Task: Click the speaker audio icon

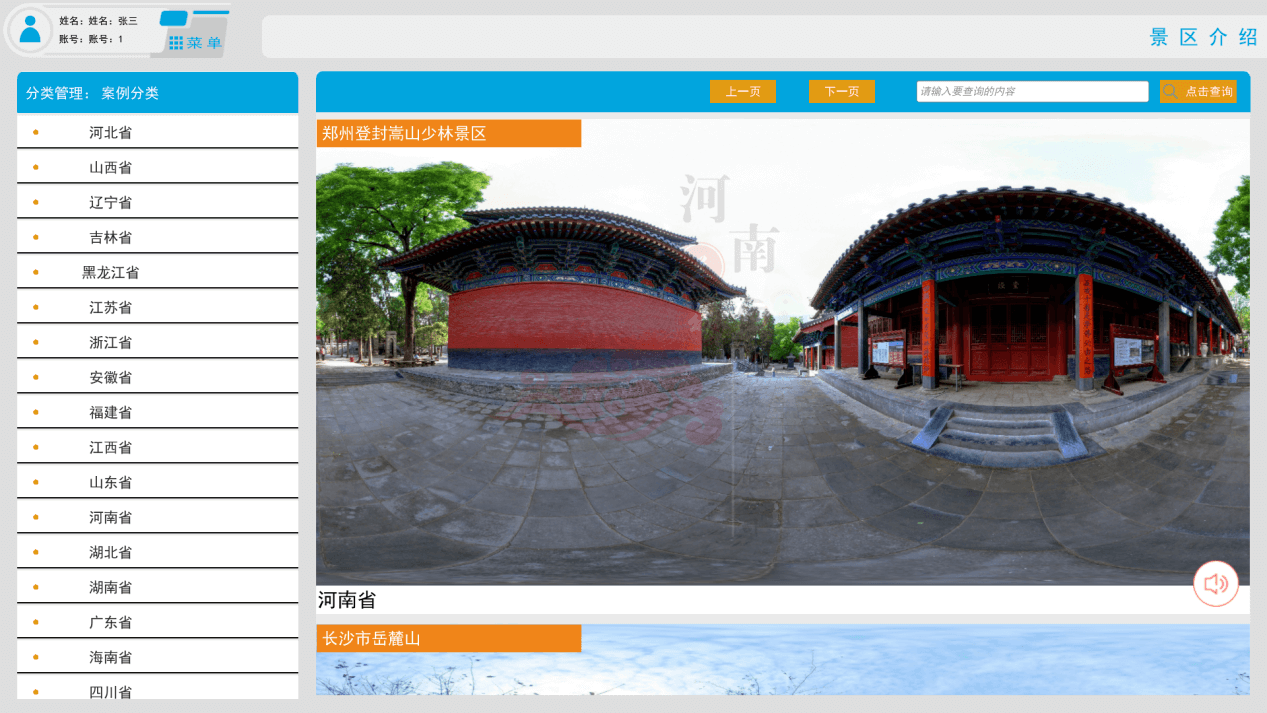Action: 1215,584
